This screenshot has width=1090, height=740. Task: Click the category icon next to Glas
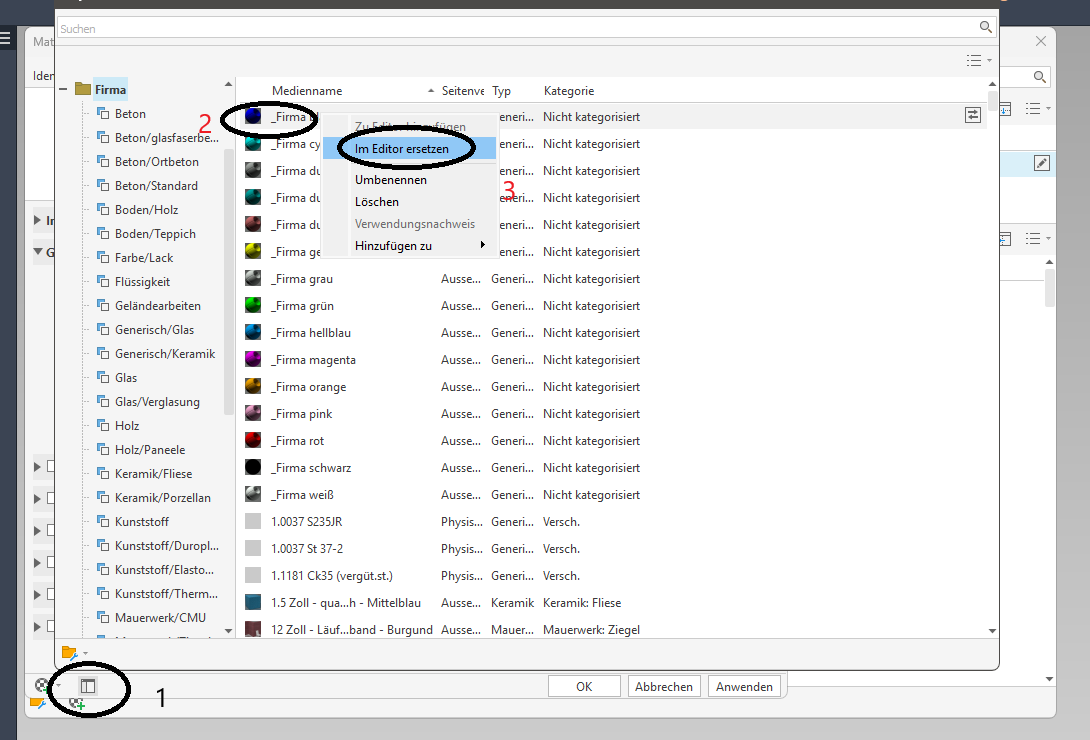(x=103, y=377)
